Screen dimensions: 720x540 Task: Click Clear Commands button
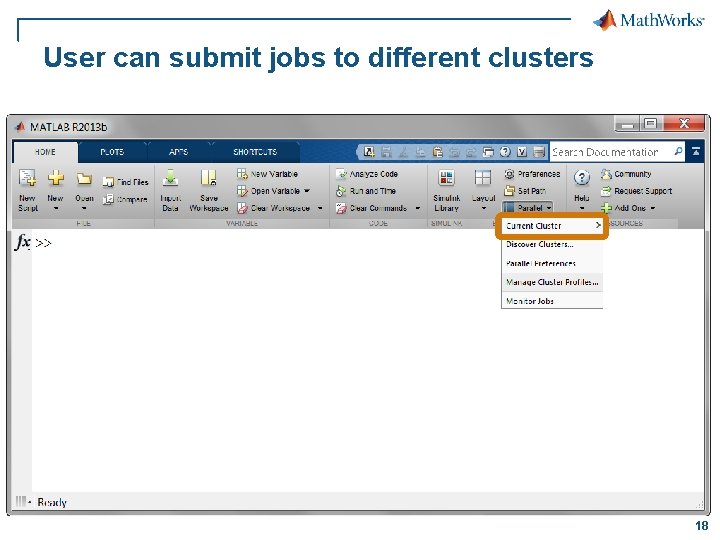click(371, 208)
